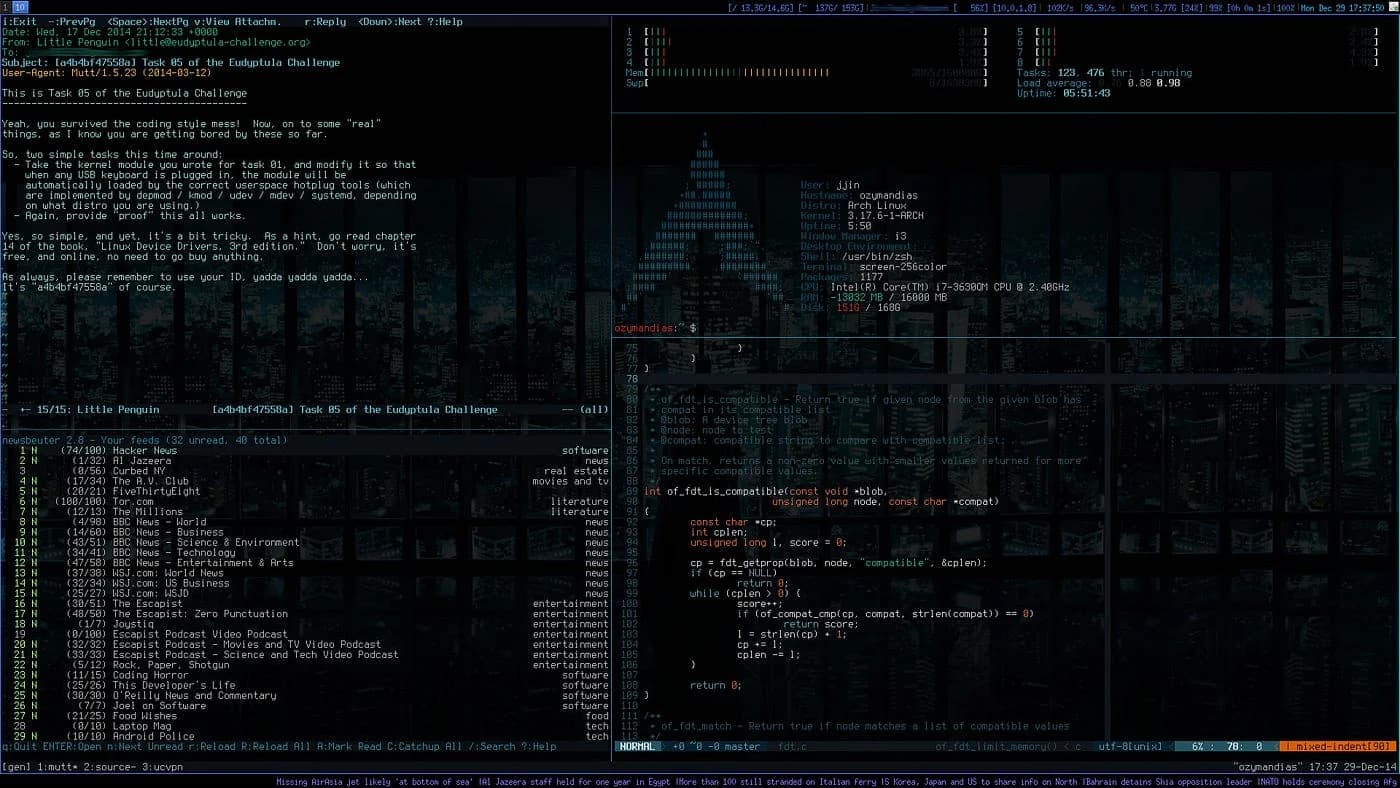The height and width of the screenshot is (788, 1400).
Task: Click the tray icon at top right corner
Action: click(x=1394, y=5)
